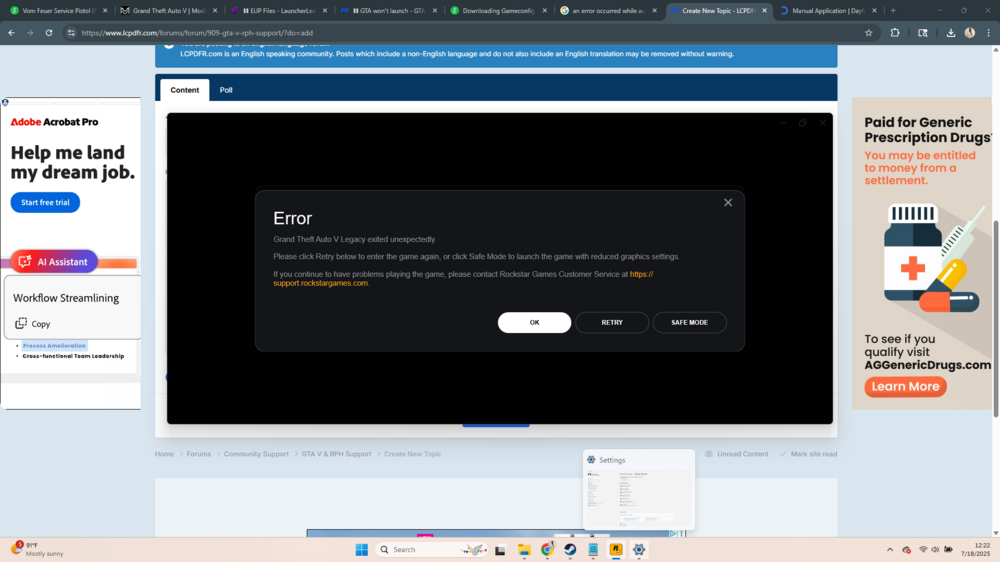Open Grand Theft Auto V Mod browser tab
1000x562 pixels.
pyautogui.click(x=169, y=10)
